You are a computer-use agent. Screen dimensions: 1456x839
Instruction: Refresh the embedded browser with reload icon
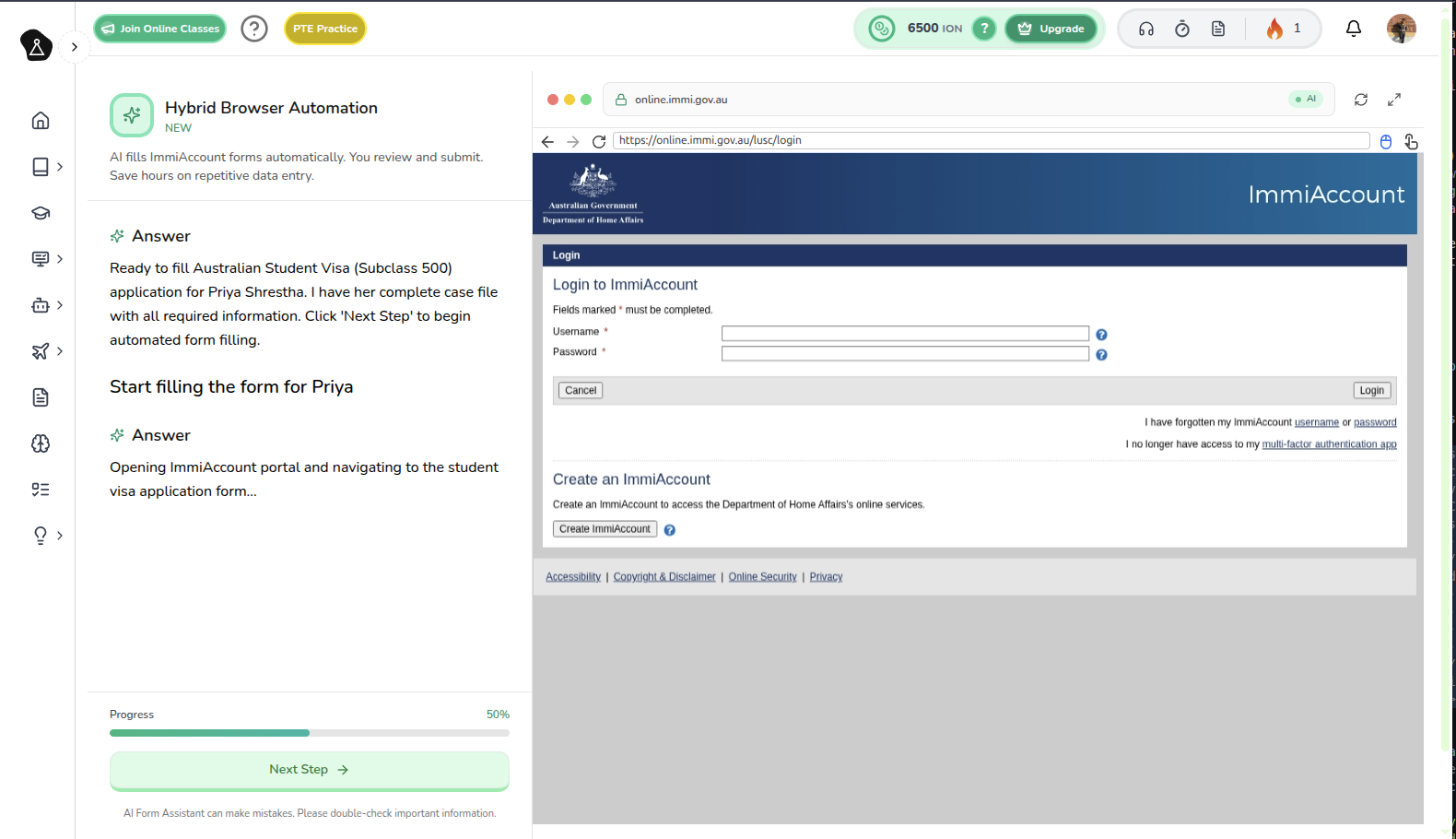pyautogui.click(x=1360, y=100)
